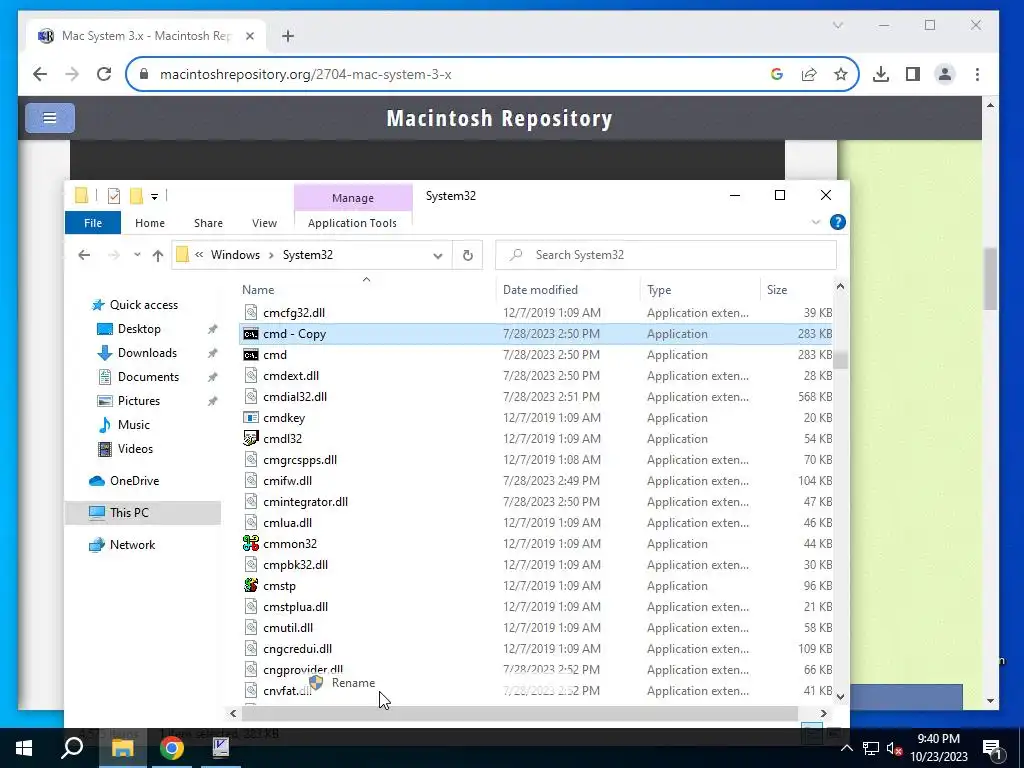Screen dimensions: 1024x768
Task: Click the Manage contextual tab
Action: (353, 198)
